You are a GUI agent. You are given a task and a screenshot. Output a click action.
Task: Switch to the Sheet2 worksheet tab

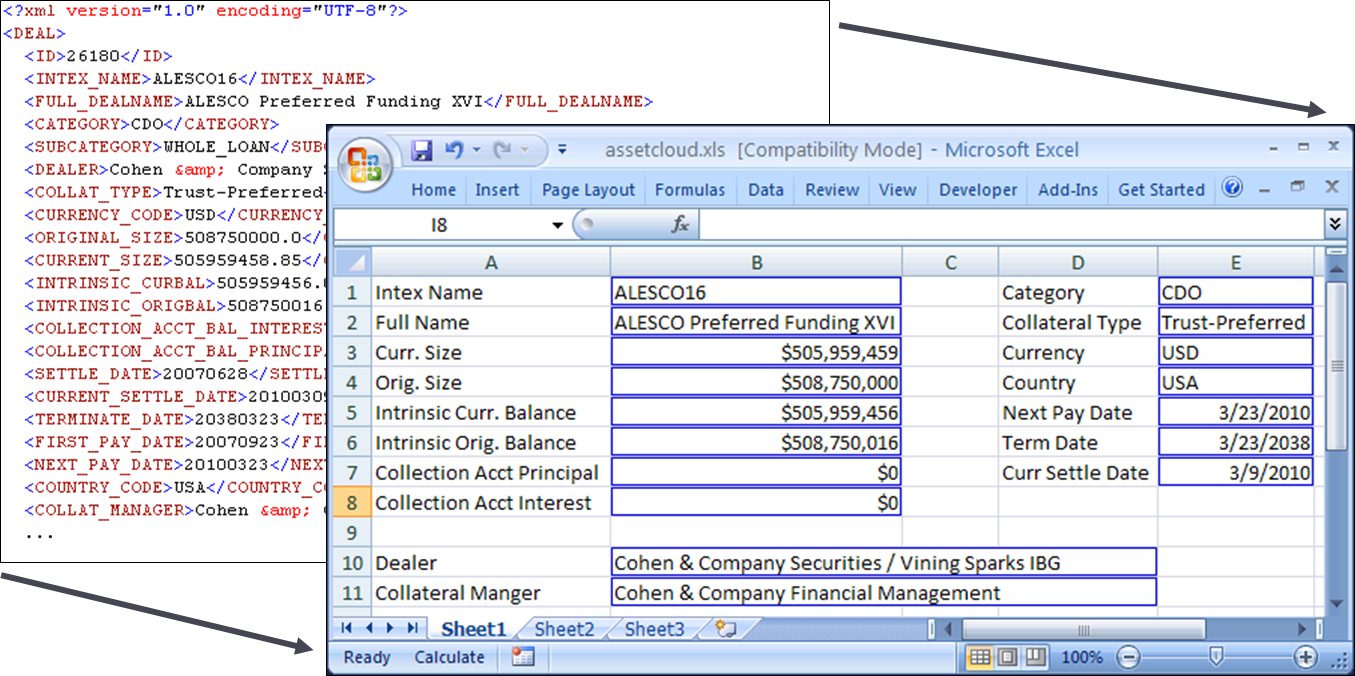pyautogui.click(x=564, y=629)
